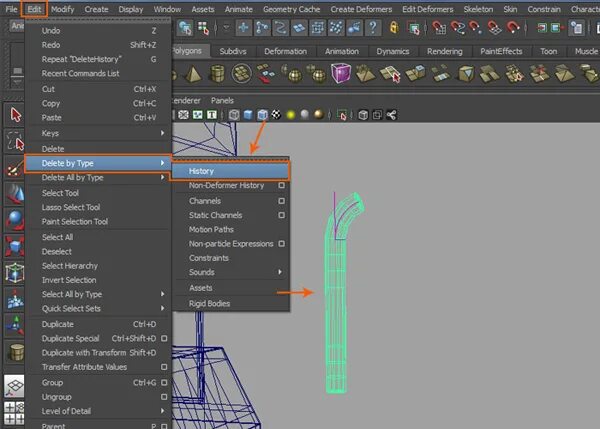Toggle use all lights yellow icon
This screenshot has width=600, height=429.
pos(291,115)
